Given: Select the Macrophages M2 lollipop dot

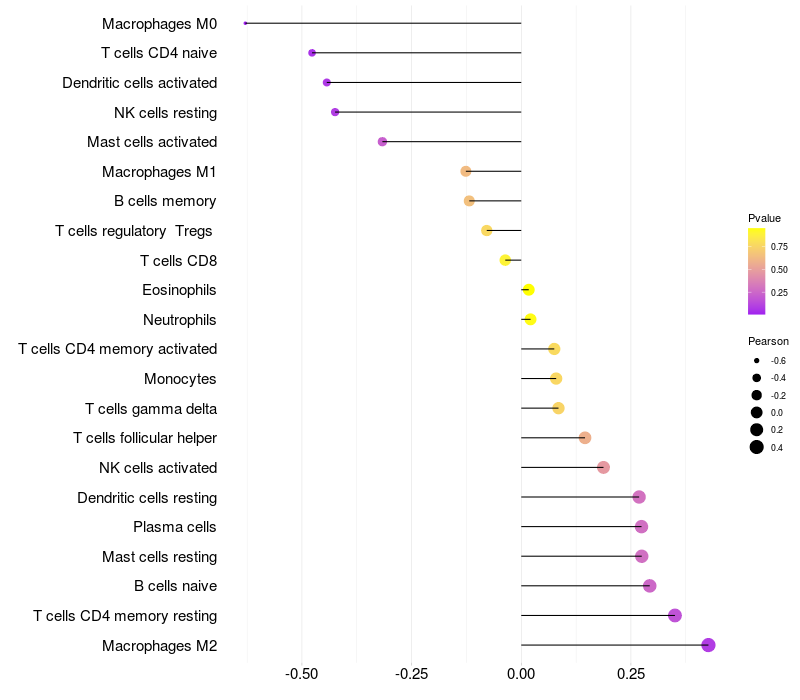Looking at the screenshot, I should (708, 645).
